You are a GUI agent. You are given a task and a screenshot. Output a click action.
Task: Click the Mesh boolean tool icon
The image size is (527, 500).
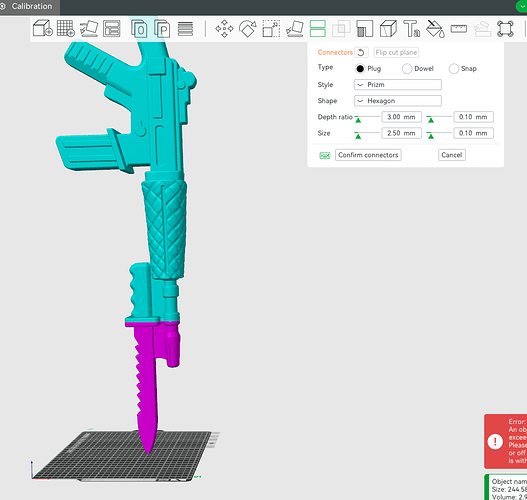point(341,29)
